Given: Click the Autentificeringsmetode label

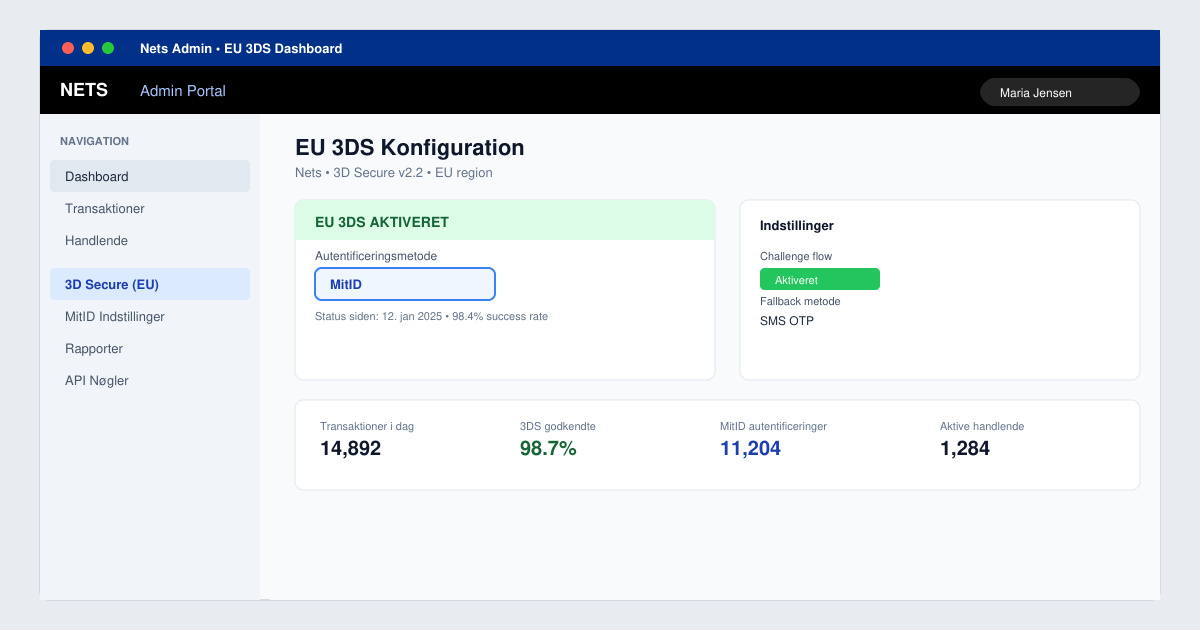Looking at the screenshot, I should (376, 256).
